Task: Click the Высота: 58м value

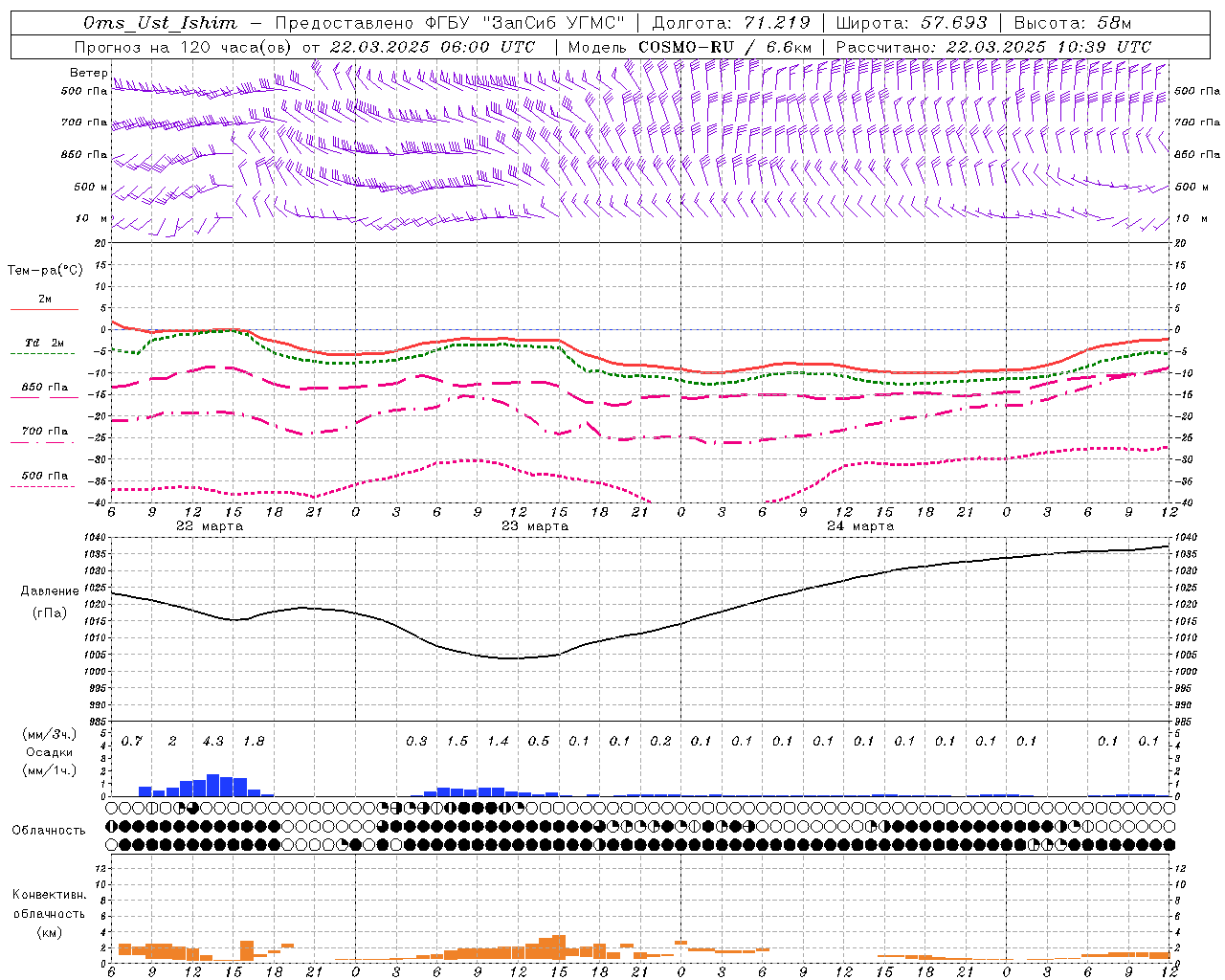Action: tap(1072, 23)
